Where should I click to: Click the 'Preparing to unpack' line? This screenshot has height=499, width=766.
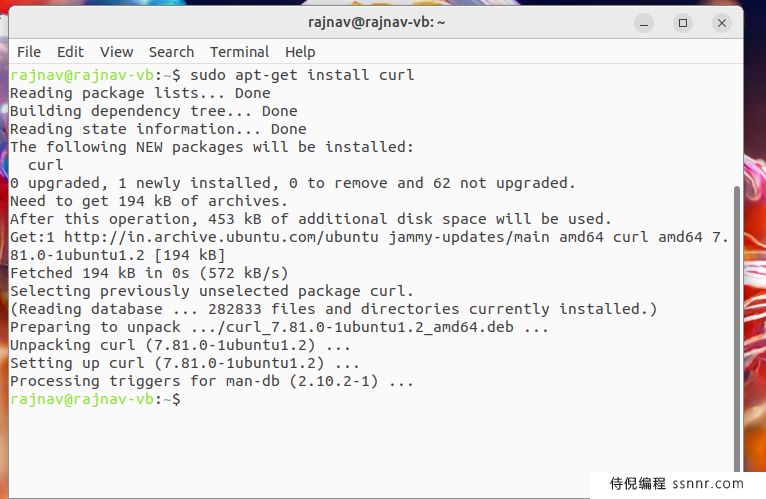click(279, 327)
